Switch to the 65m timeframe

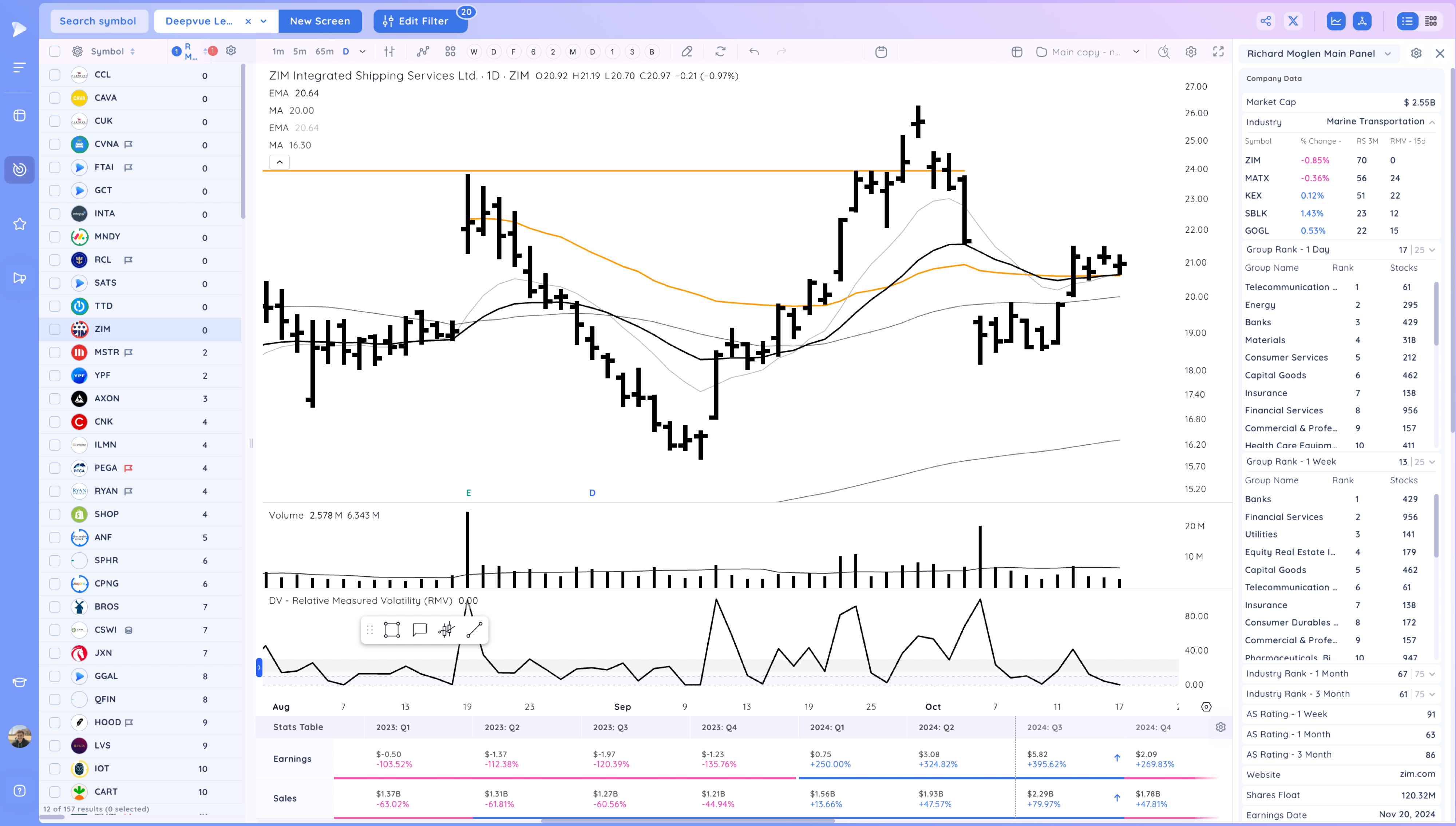(324, 52)
